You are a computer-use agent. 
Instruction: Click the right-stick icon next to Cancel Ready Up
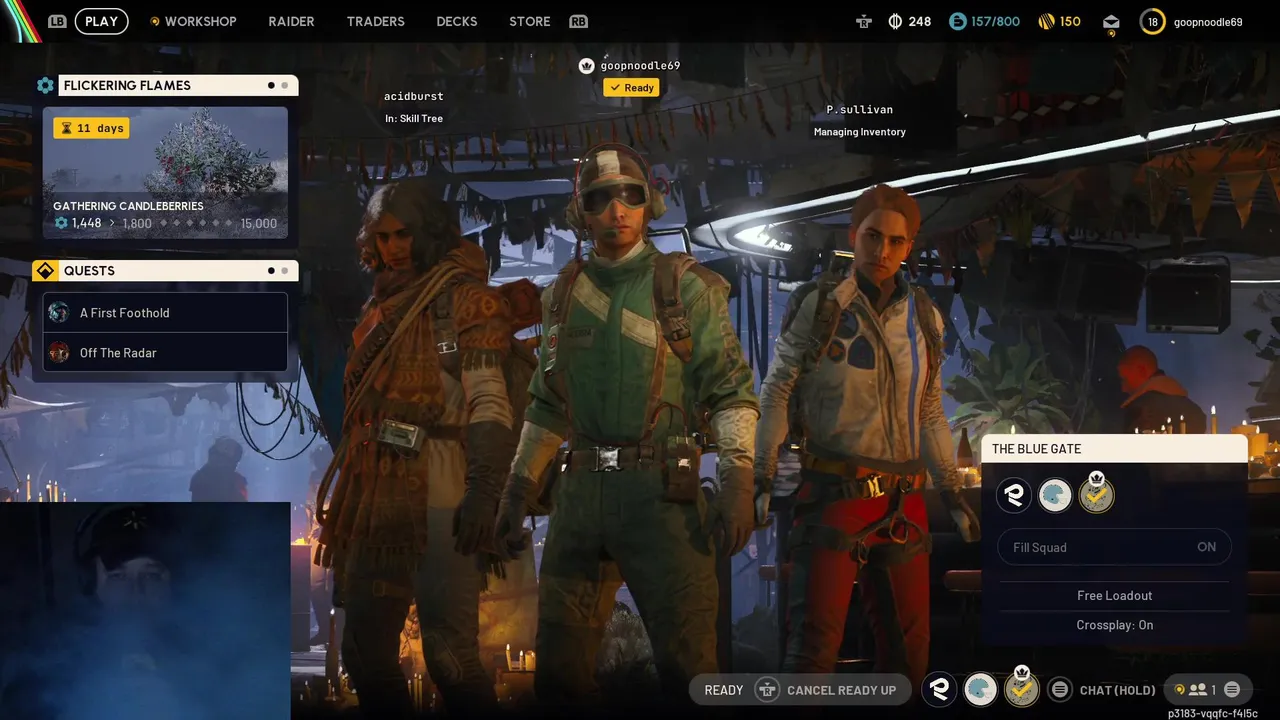(767, 690)
